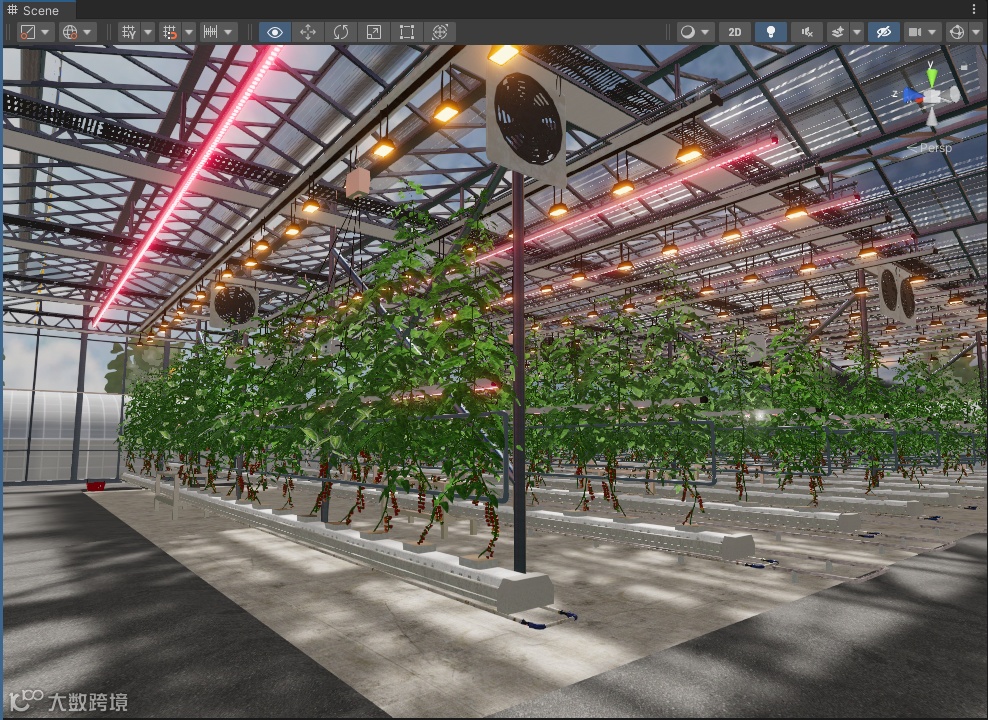Expand the grid visibility options dropdown
The height and width of the screenshot is (720, 988).
148,32
